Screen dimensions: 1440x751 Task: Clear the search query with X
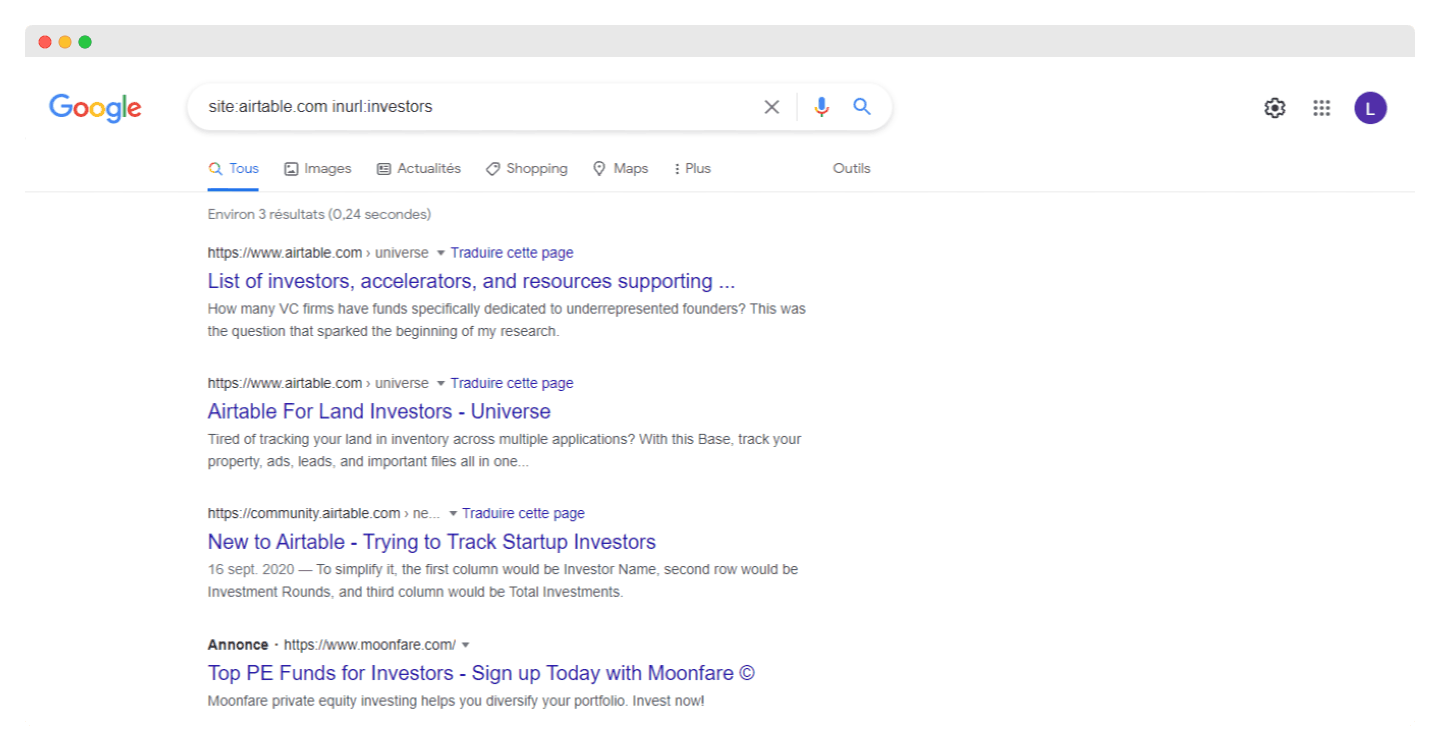tap(772, 107)
